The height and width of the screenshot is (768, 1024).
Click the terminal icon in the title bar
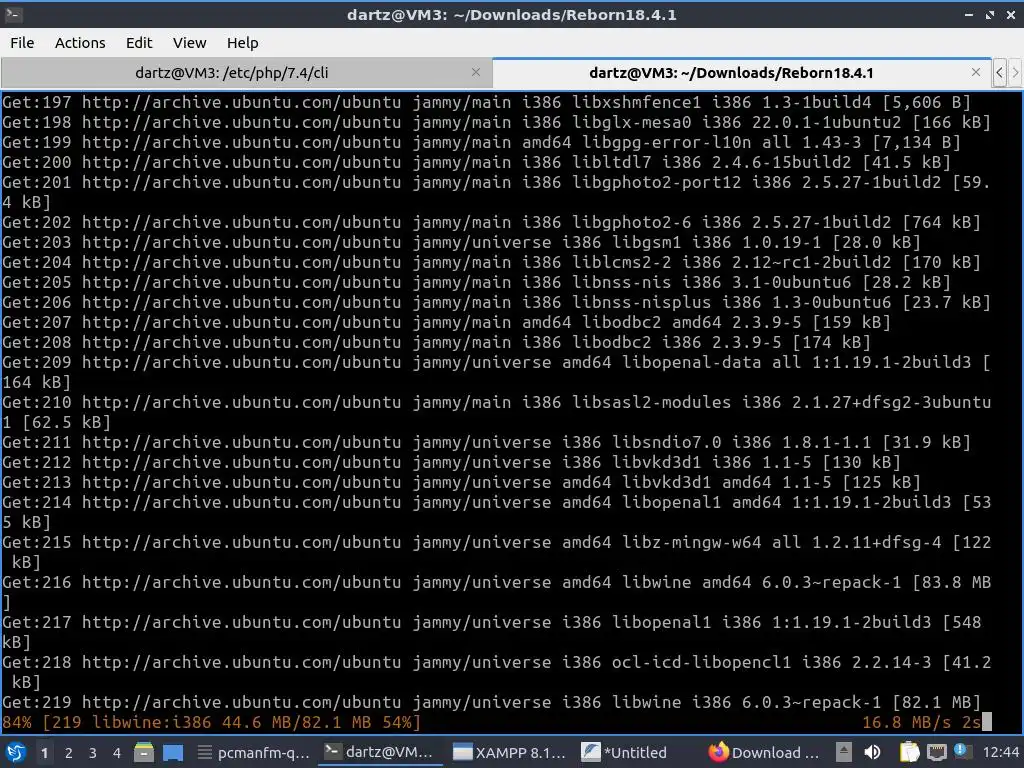click(x=14, y=14)
